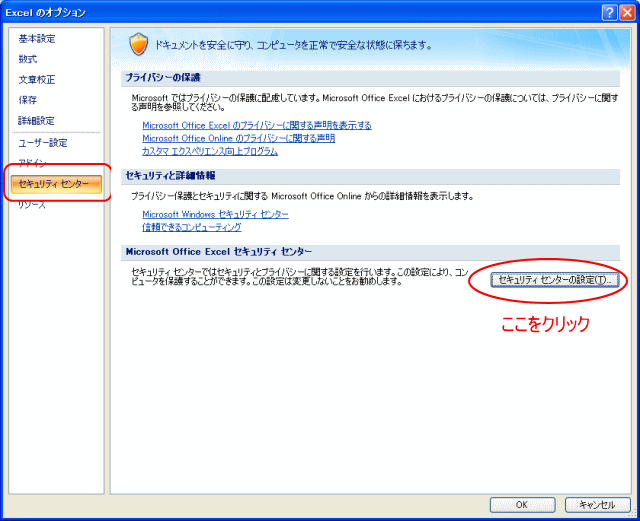640x521 pixels.
Task: Open Excel privacy statement link
Action: [257, 125]
